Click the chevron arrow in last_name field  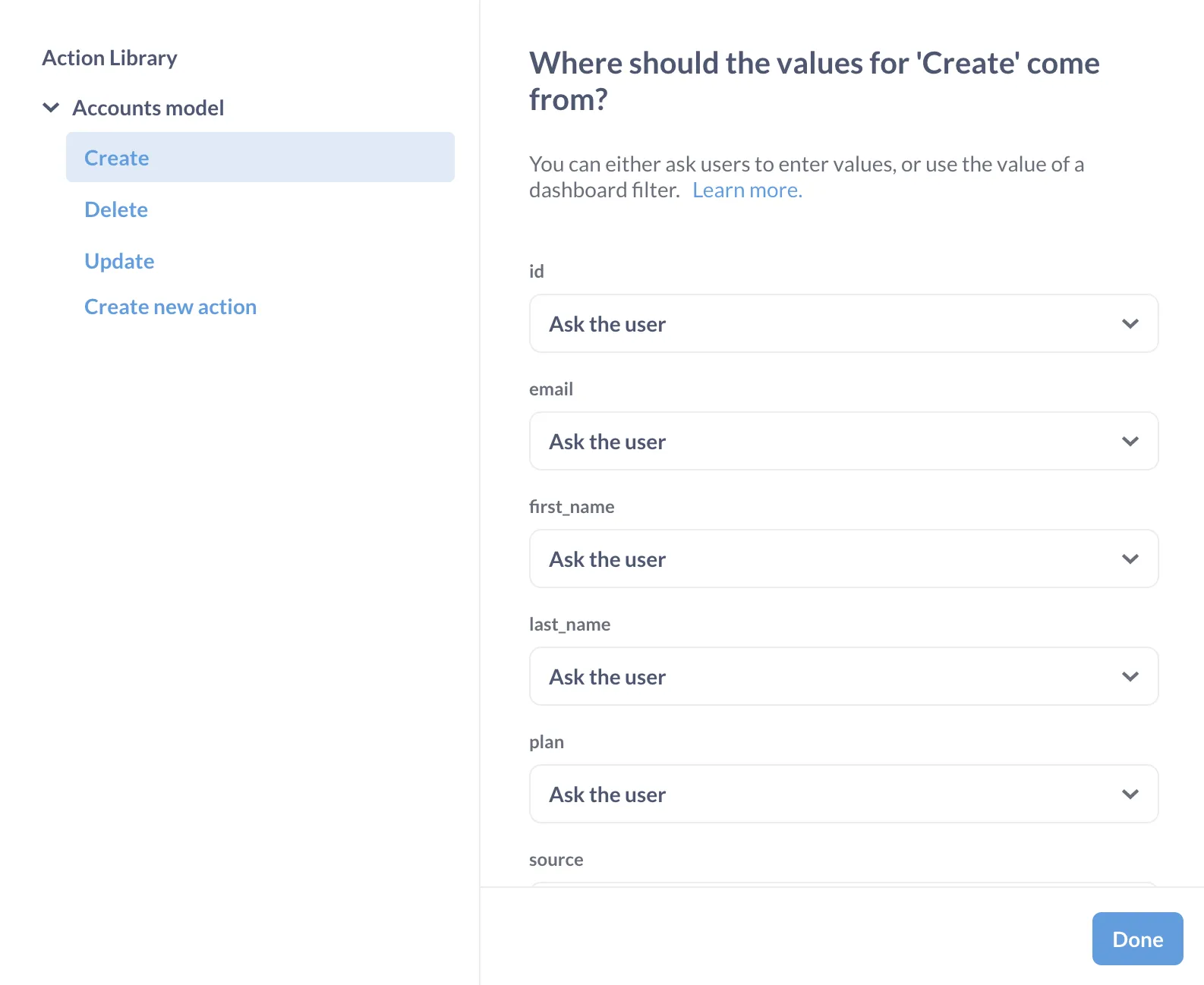[x=1130, y=677]
